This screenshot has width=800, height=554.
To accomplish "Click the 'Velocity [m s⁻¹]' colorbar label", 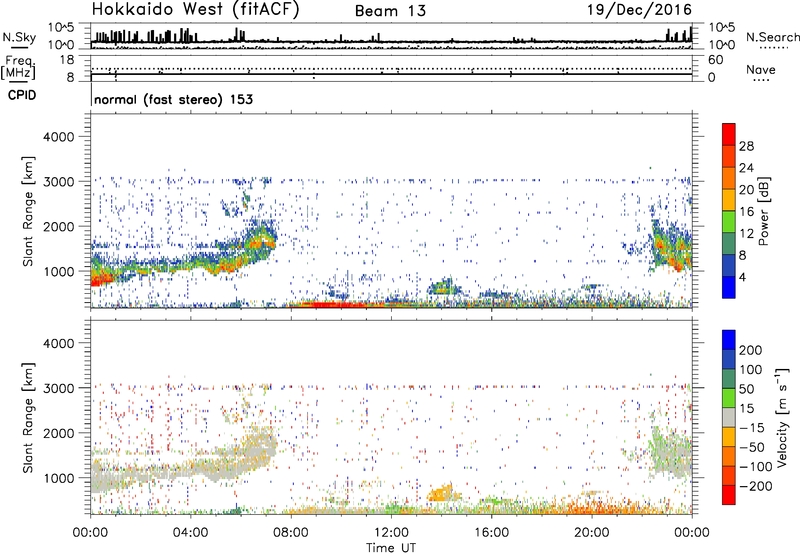I will 781,417.
